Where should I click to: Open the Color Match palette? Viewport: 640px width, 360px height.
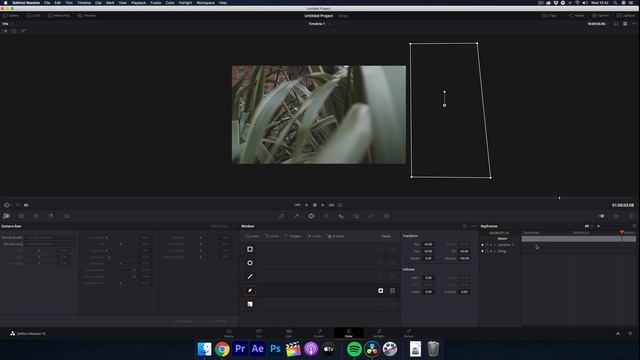pyautogui.click(x=21, y=216)
